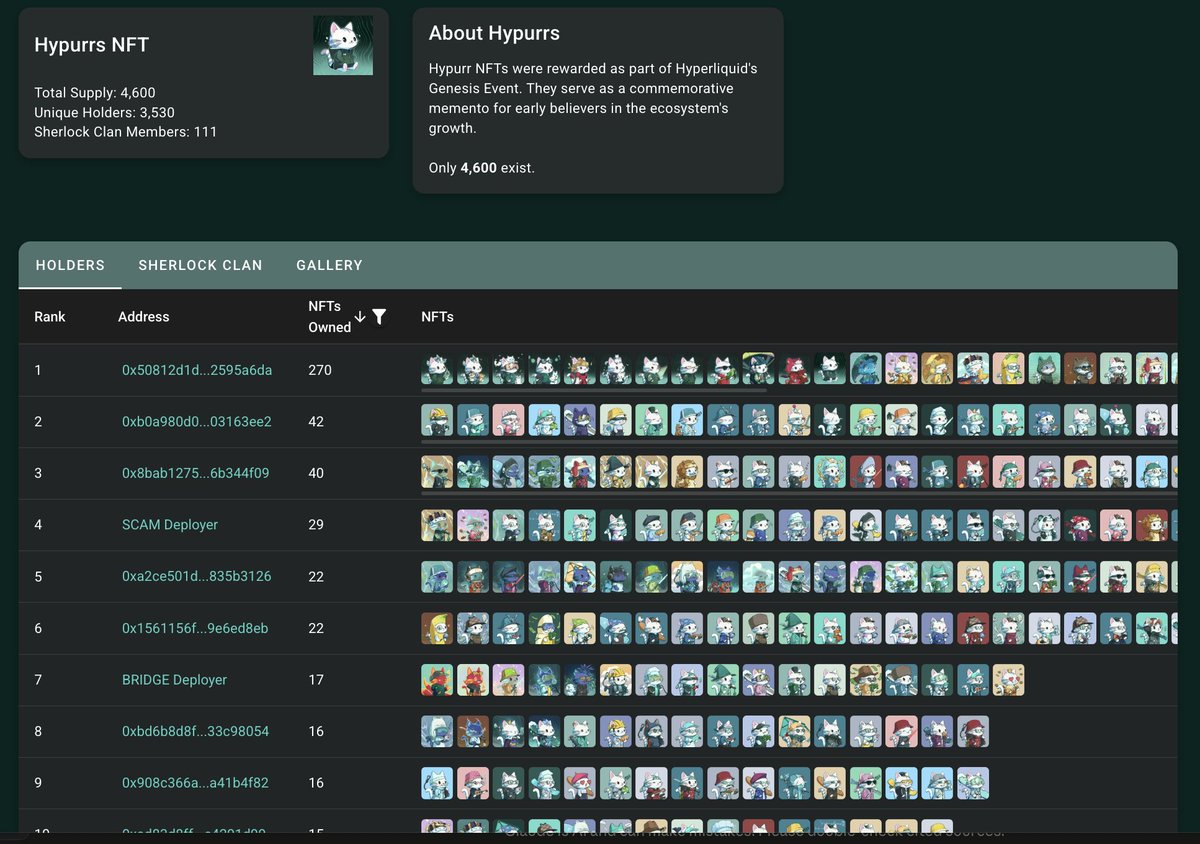Viewport: 1200px width, 844px height.
Task: Click the Hypurrs NFT title
Action: click(x=92, y=45)
